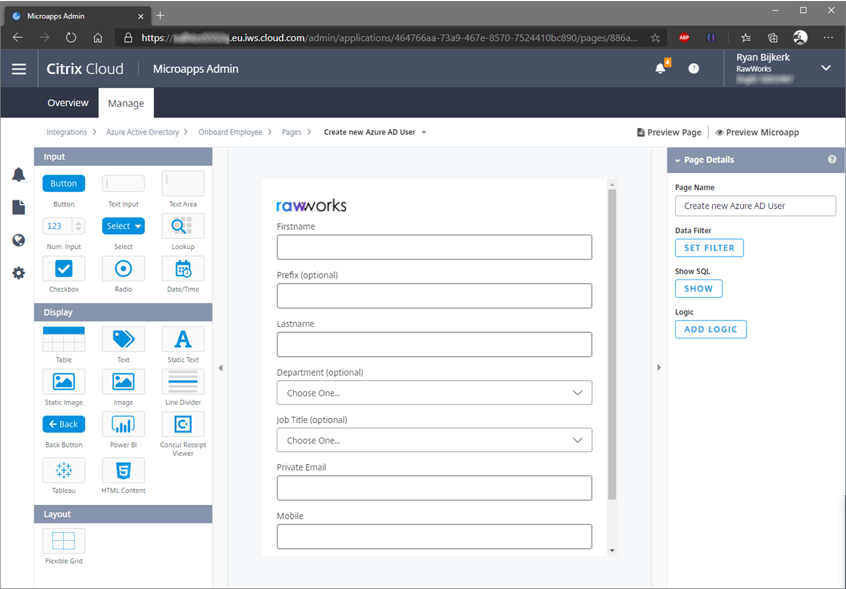Bookmark this page with the star icon
846x589 pixels.
(655, 38)
